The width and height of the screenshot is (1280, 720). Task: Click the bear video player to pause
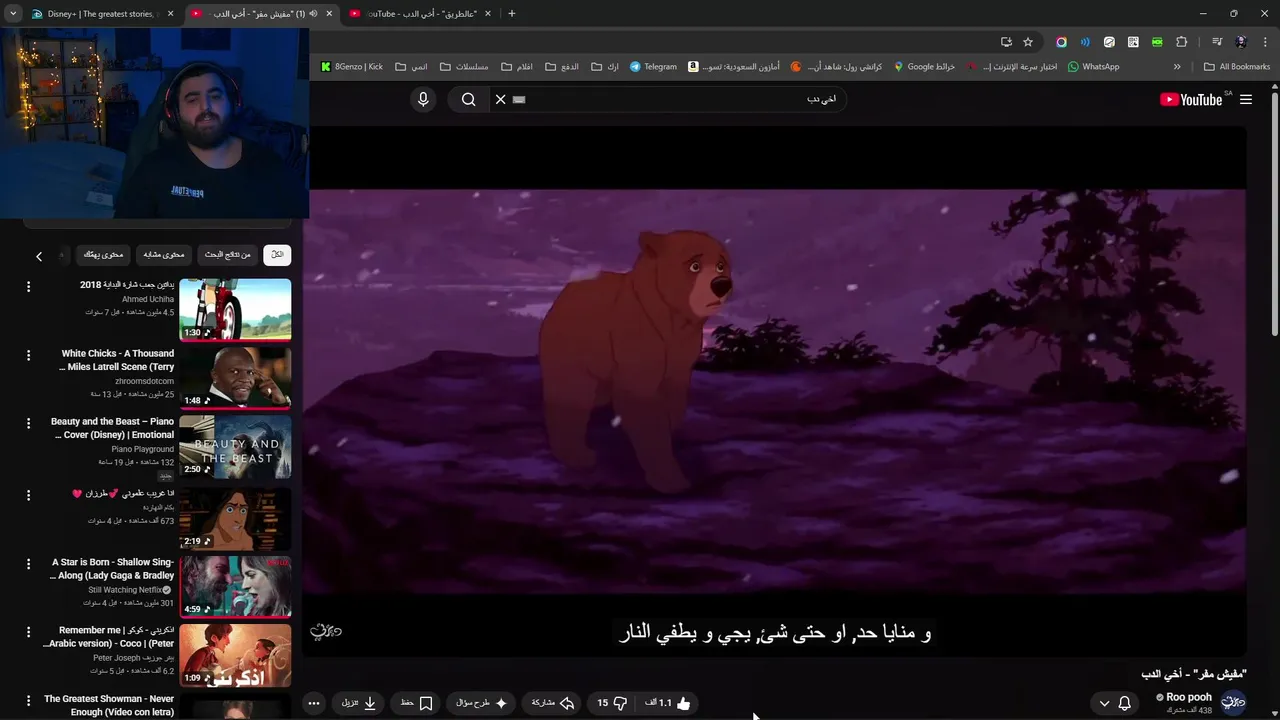pos(775,390)
